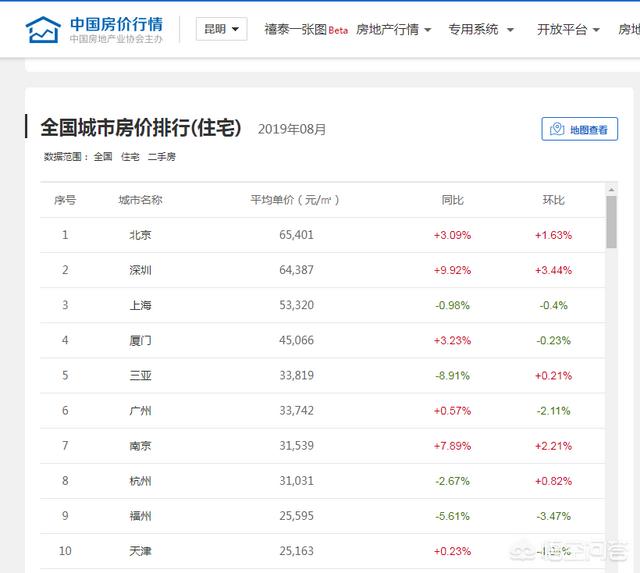Click 厦门 in the ranking table
The width and height of the screenshot is (640, 573).
coord(140,340)
